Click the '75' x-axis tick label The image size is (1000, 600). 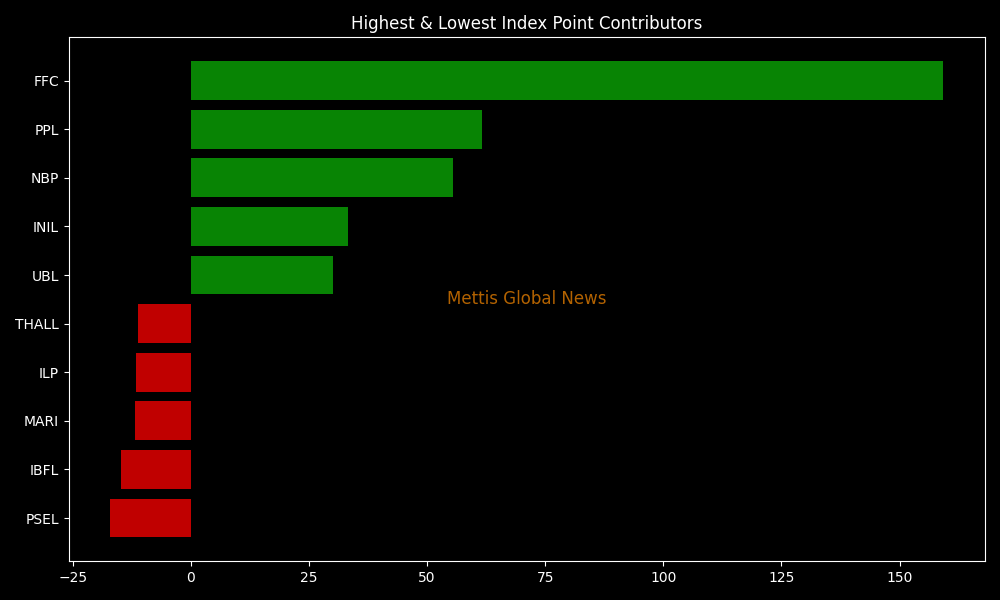click(x=545, y=577)
